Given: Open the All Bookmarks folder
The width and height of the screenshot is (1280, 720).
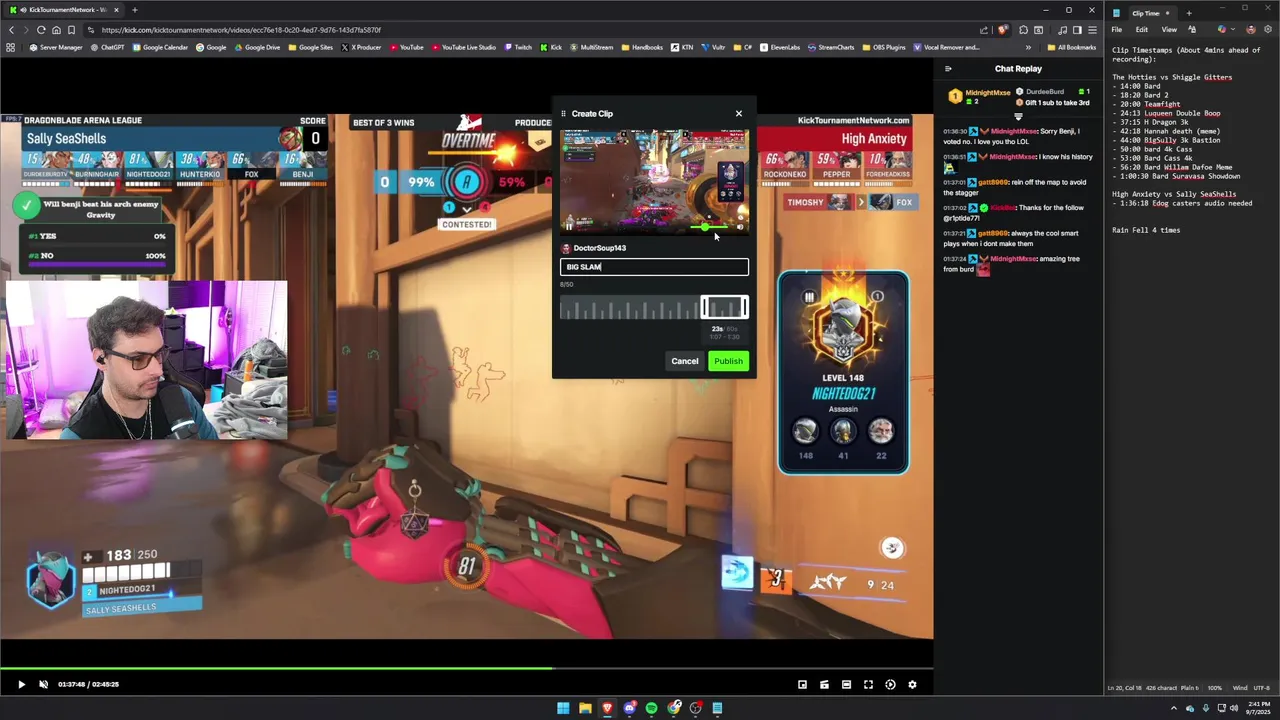Looking at the screenshot, I should coord(1071,47).
